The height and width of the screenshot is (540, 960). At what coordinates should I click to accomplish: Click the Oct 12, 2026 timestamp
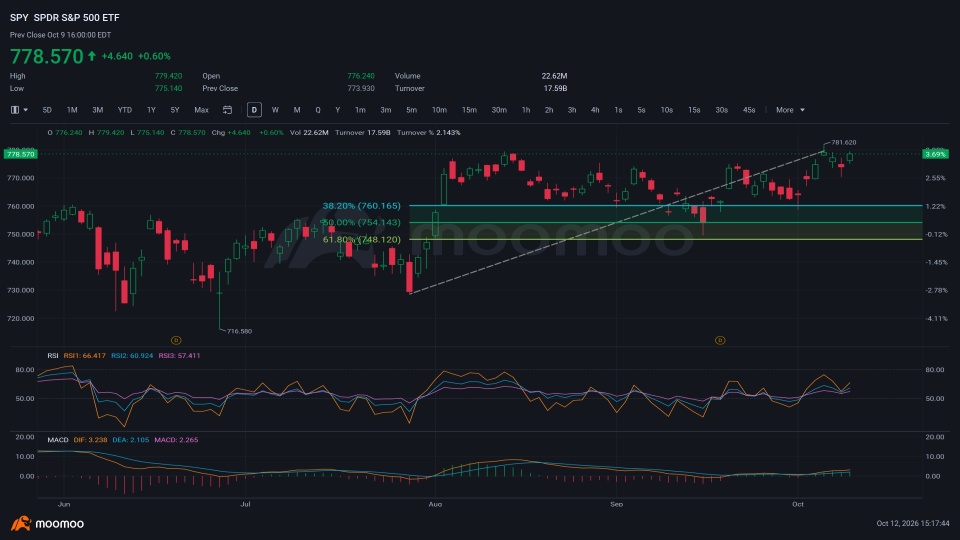913,523
